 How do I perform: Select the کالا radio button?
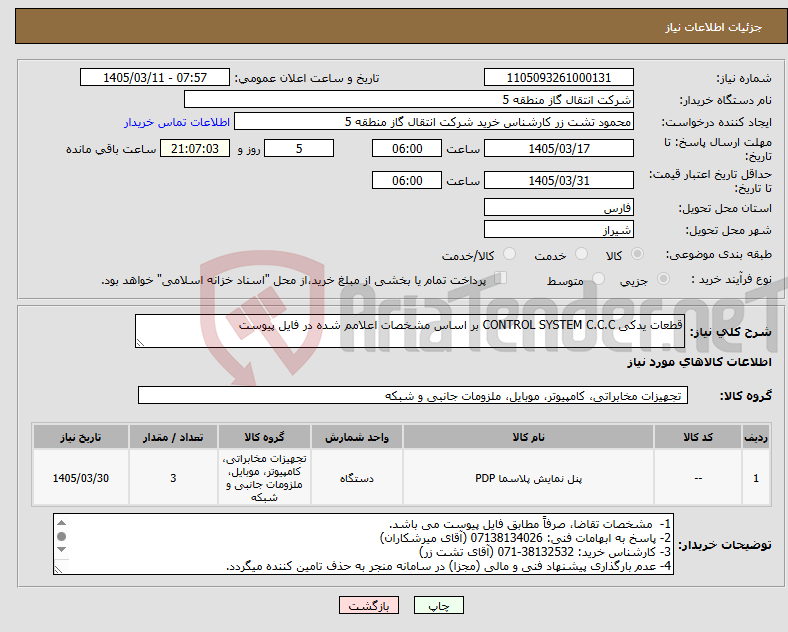tap(637, 254)
